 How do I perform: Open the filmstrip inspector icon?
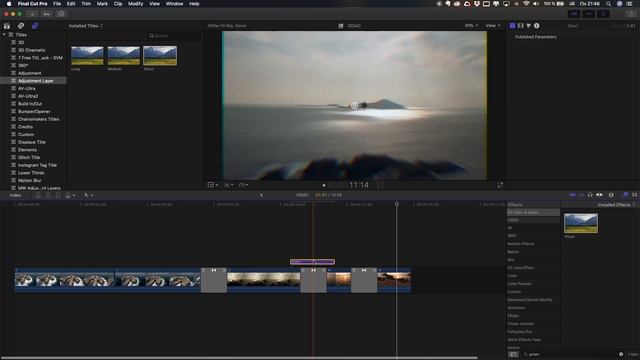coord(520,26)
